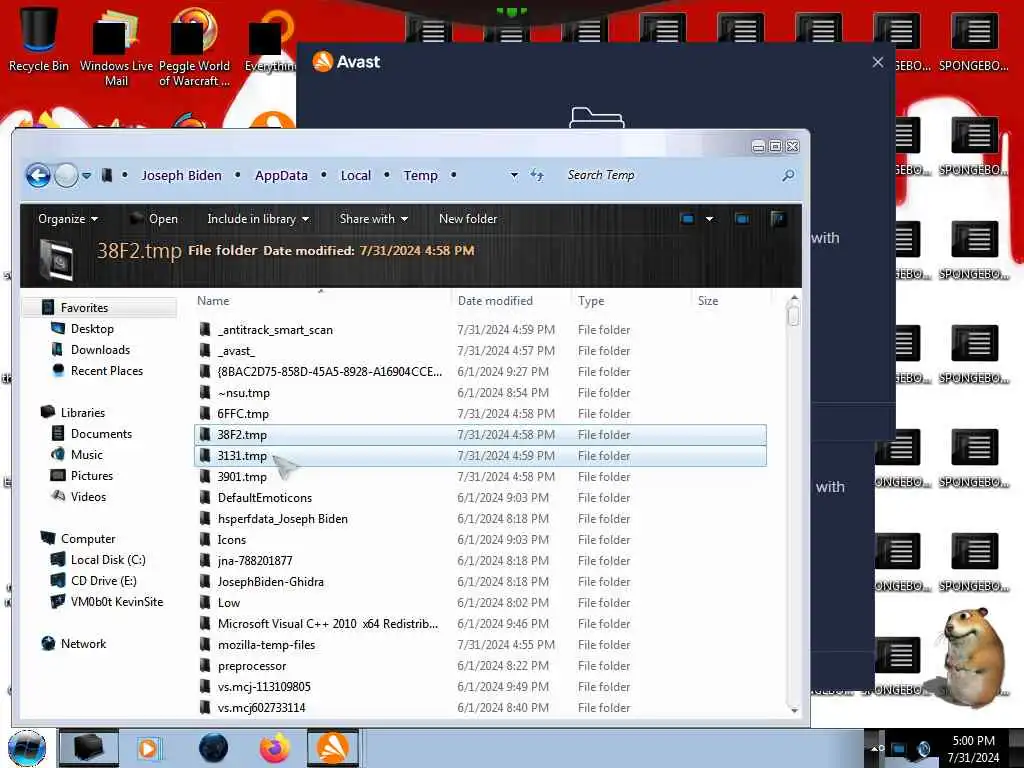The height and width of the screenshot is (768, 1024).
Task: Click the Temp breadcrumb
Action: (421, 175)
